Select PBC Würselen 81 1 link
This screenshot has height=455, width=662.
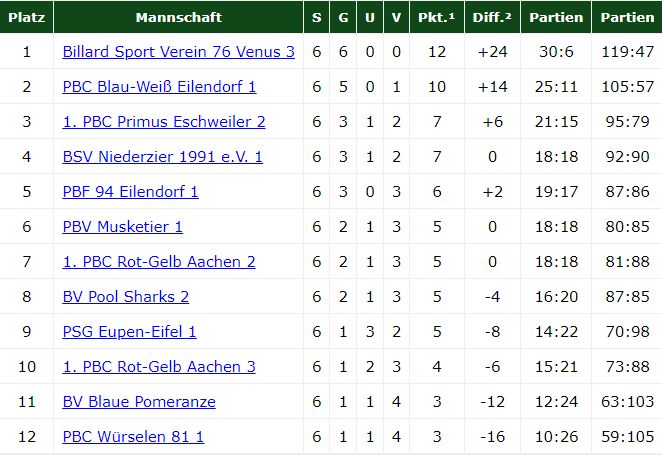[x=133, y=437]
